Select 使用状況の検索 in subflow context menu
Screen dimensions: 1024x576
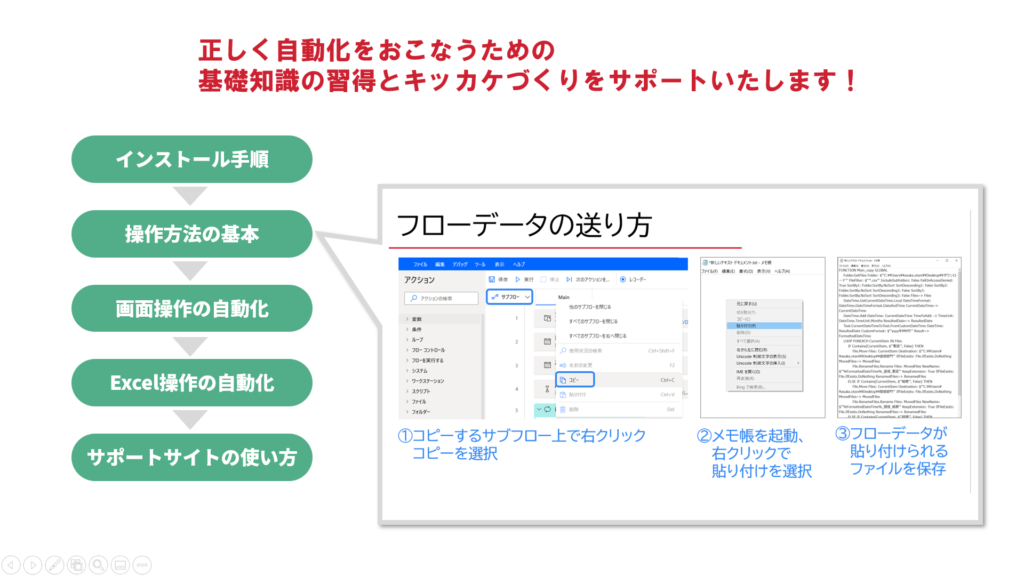(x=618, y=351)
